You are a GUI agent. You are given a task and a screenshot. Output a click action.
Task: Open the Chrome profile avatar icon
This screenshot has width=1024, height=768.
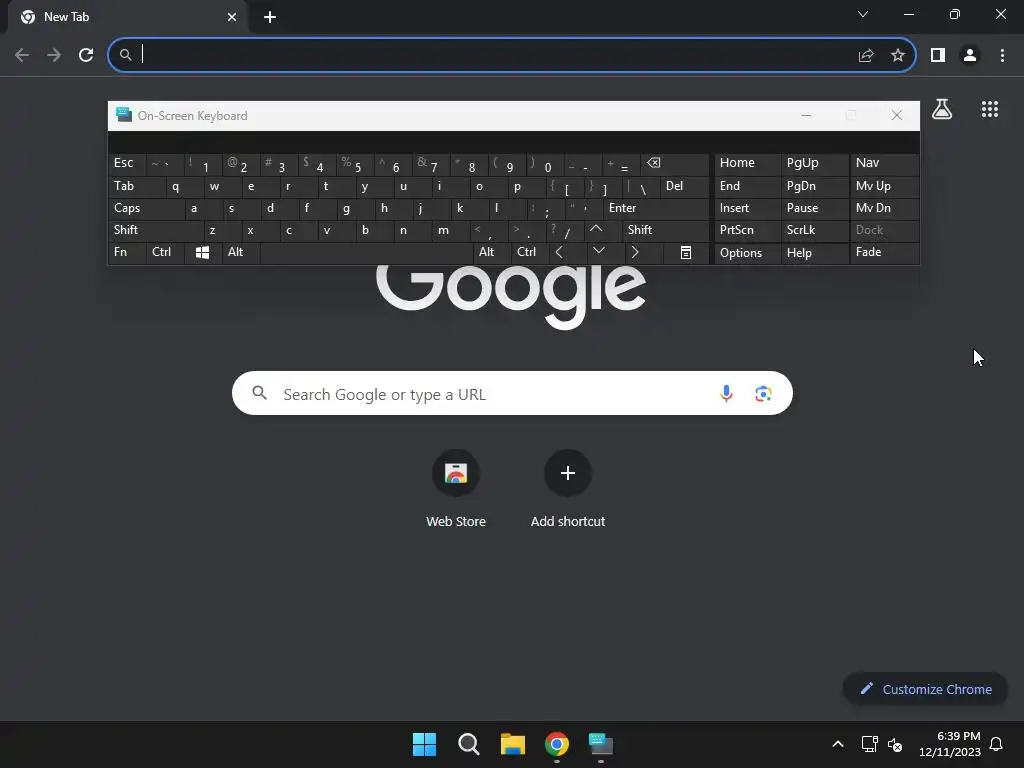[x=970, y=56]
